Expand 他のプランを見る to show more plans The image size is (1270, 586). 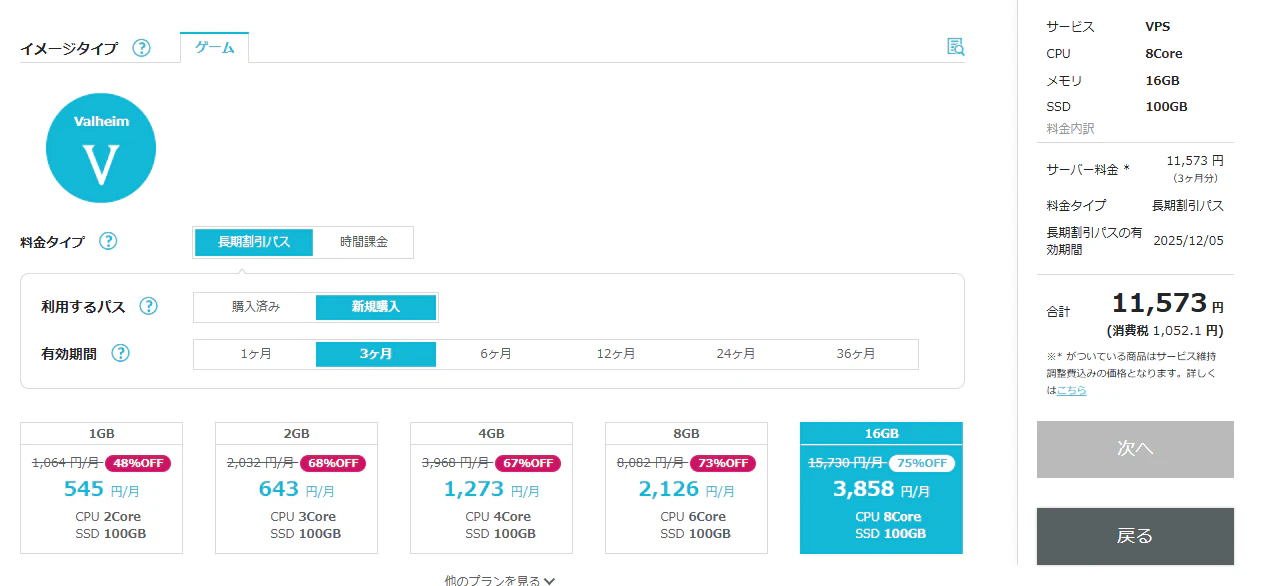pyautogui.click(x=500, y=580)
